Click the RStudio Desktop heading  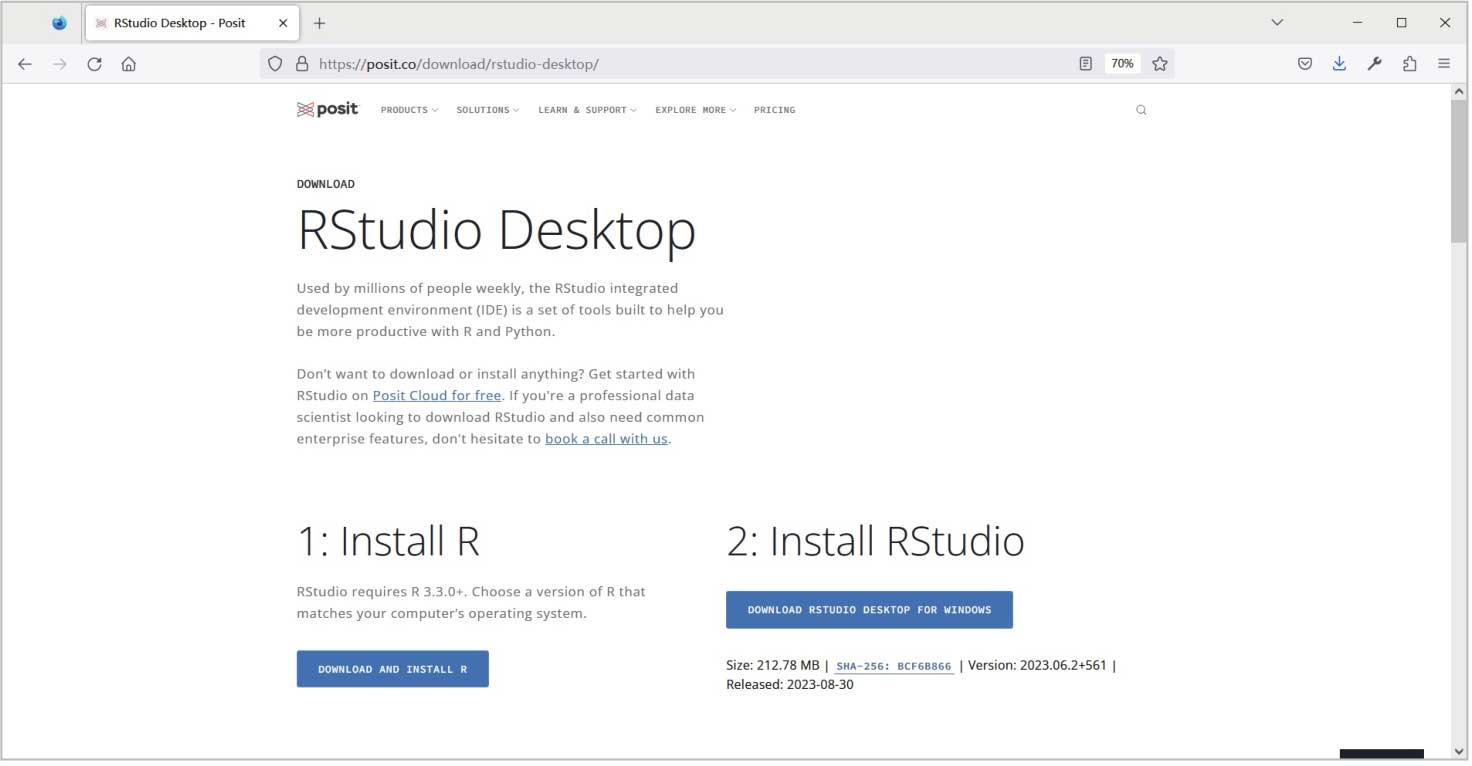(497, 230)
